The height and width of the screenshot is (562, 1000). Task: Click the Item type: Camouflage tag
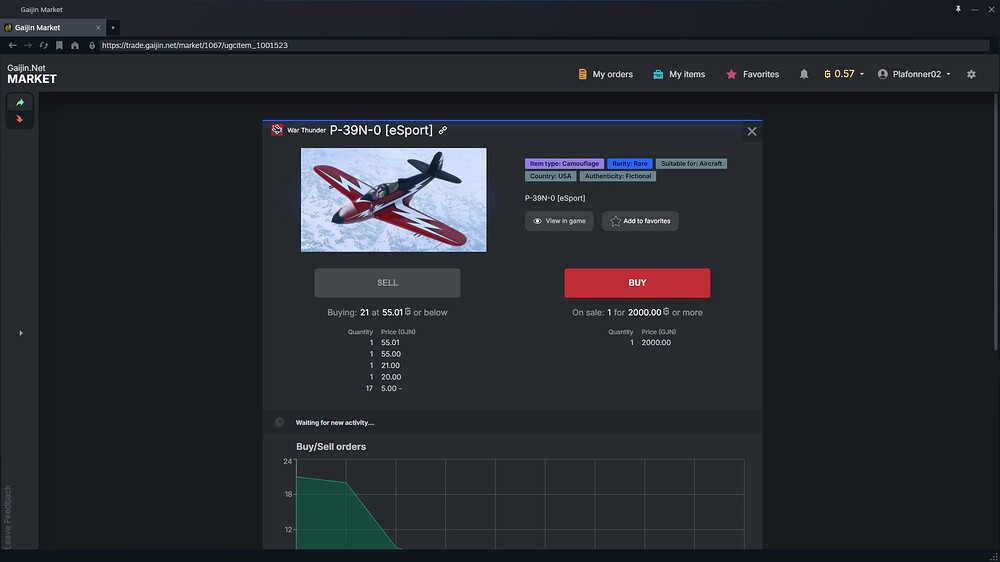pos(564,163)
